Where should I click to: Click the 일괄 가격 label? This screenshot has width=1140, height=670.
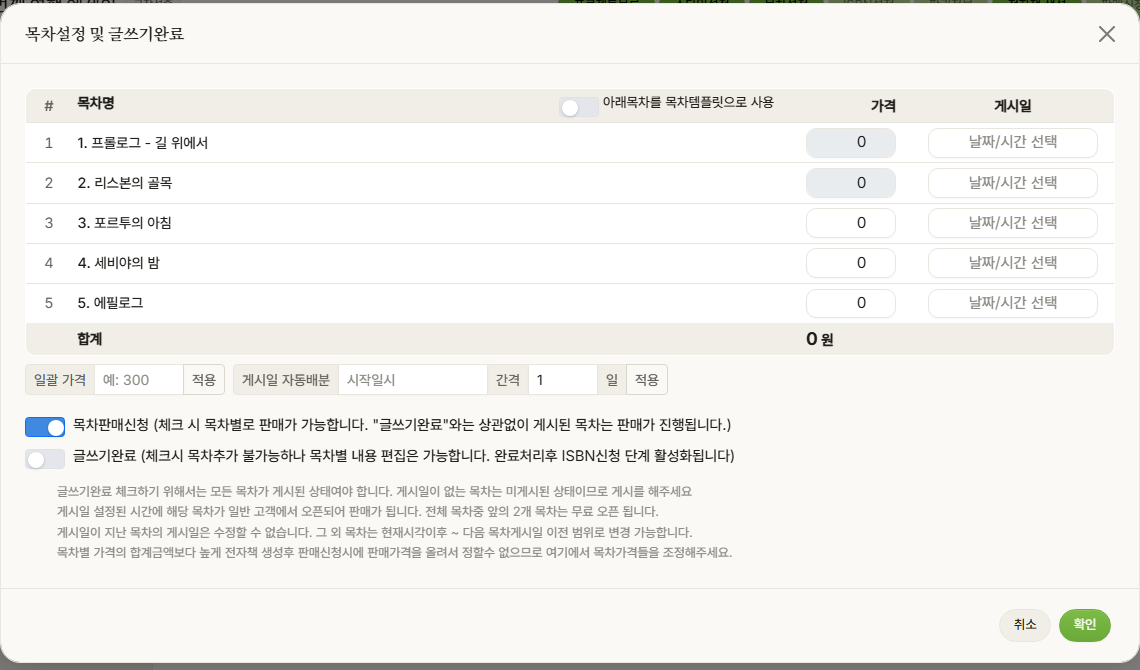(60, 380)
